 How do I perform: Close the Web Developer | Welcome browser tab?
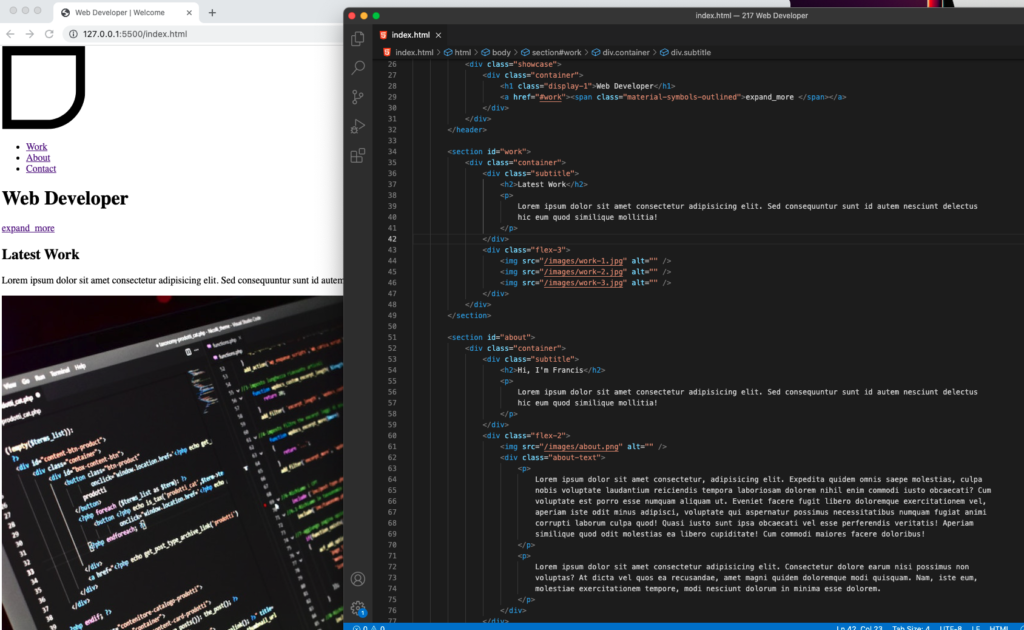point(189,12)
